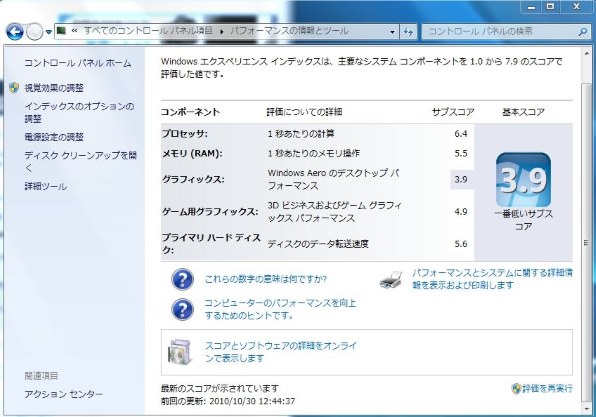Click the printer icon
596x417 pixels.
pyautogui.click(x=391, y=279)
